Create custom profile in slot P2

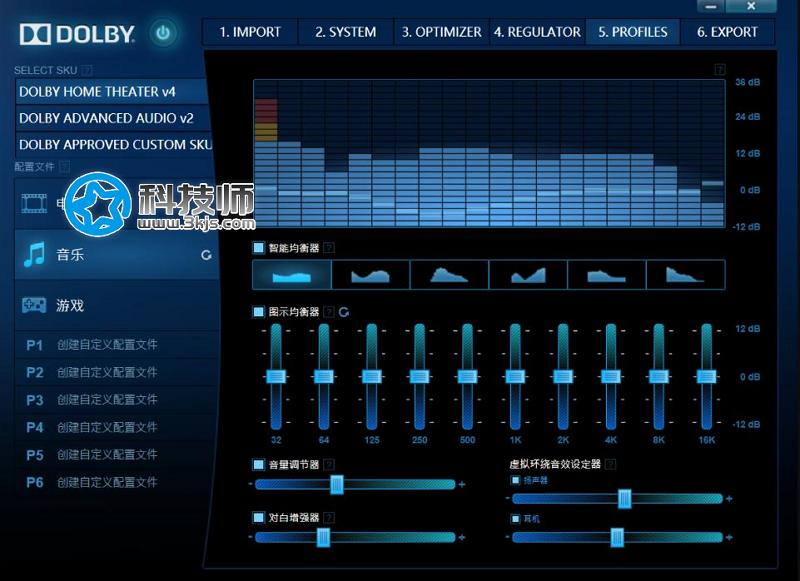[x=117, y=372]
